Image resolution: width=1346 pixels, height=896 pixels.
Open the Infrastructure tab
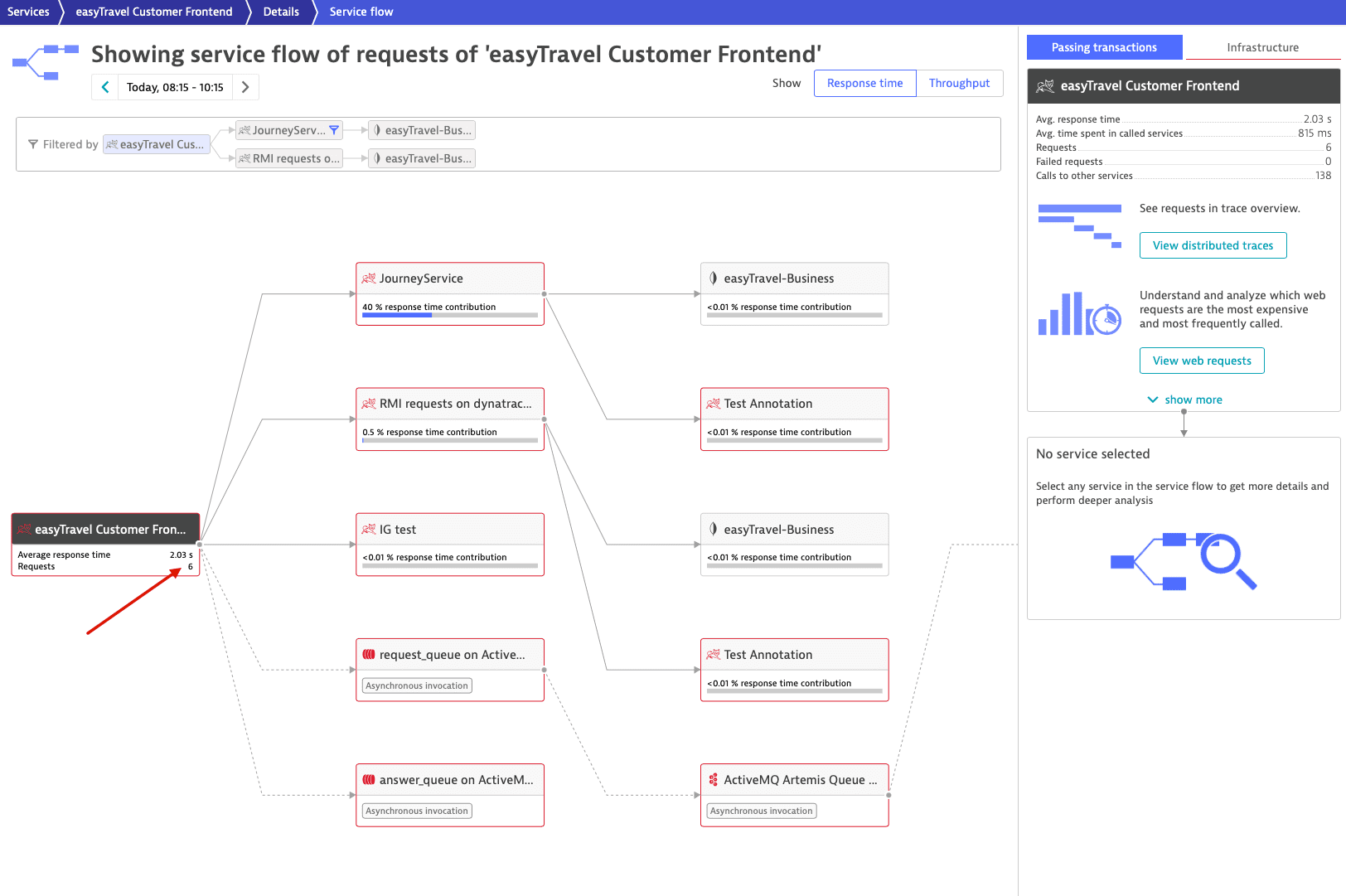pos(1262,47)
